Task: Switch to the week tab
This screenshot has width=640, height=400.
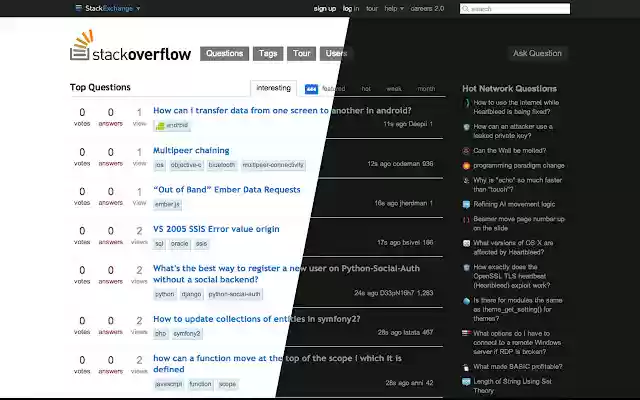Action: 394,89
